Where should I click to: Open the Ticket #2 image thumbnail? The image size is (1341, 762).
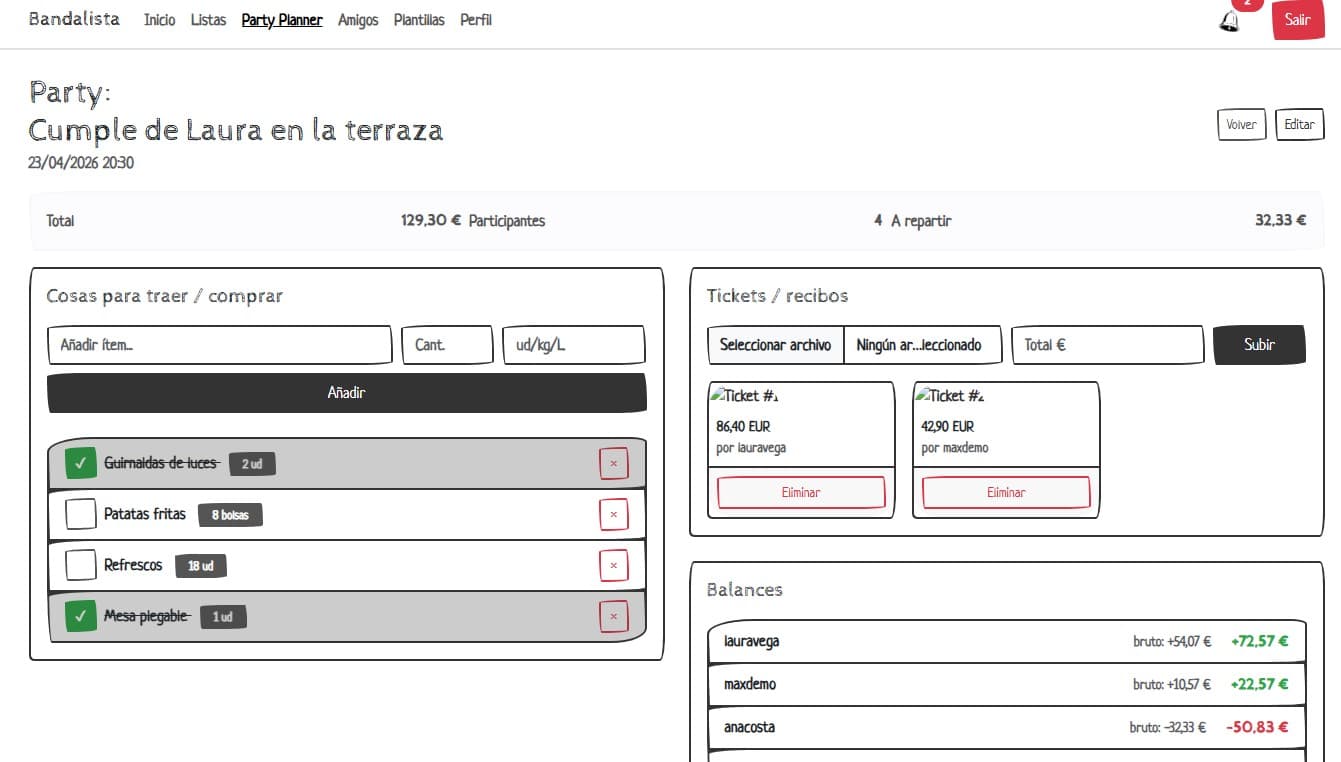pos(950,396)
